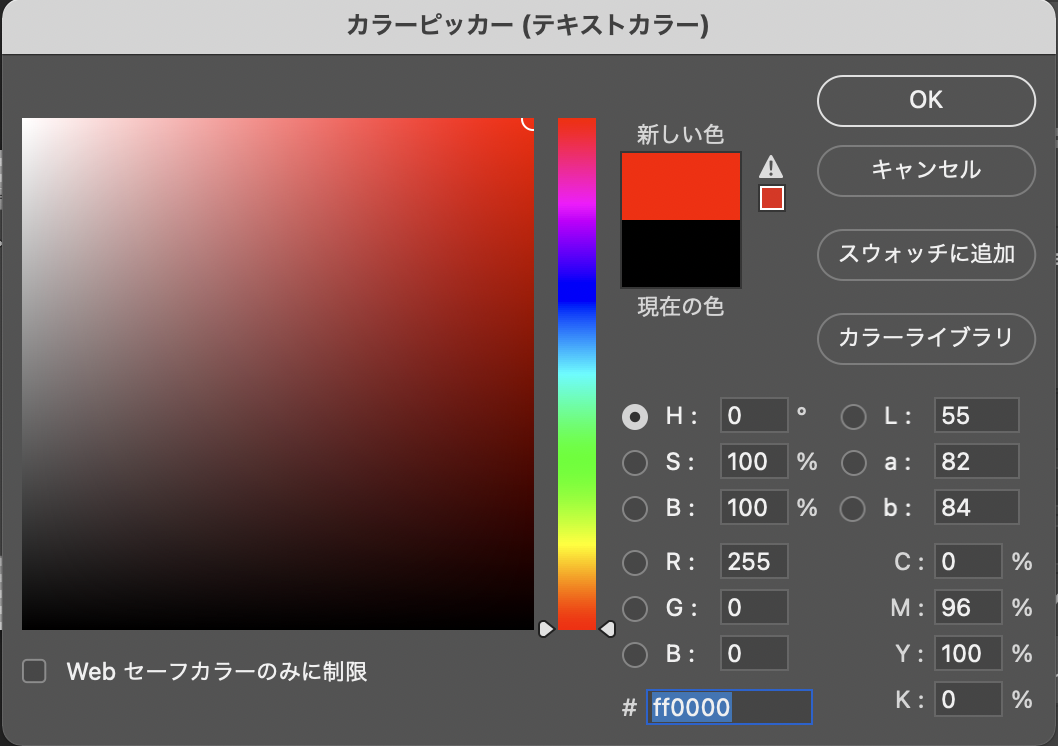Select the L lightness radio button
The image size is (1058, 746).
(x=853, y=416)
